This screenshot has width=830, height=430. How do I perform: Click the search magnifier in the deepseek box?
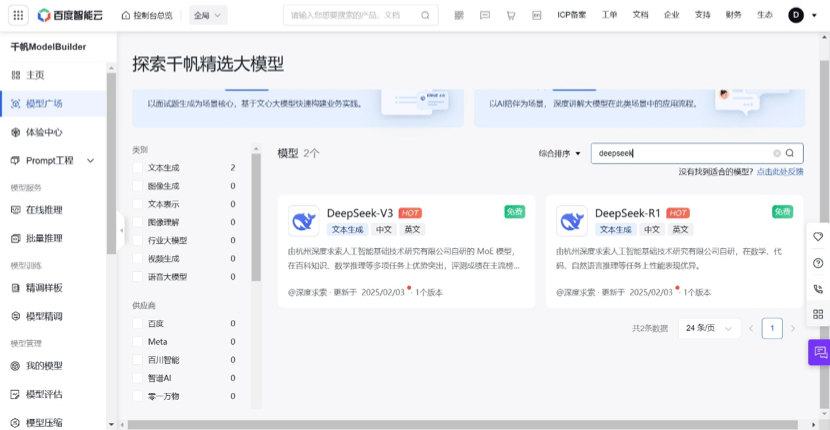790,153
